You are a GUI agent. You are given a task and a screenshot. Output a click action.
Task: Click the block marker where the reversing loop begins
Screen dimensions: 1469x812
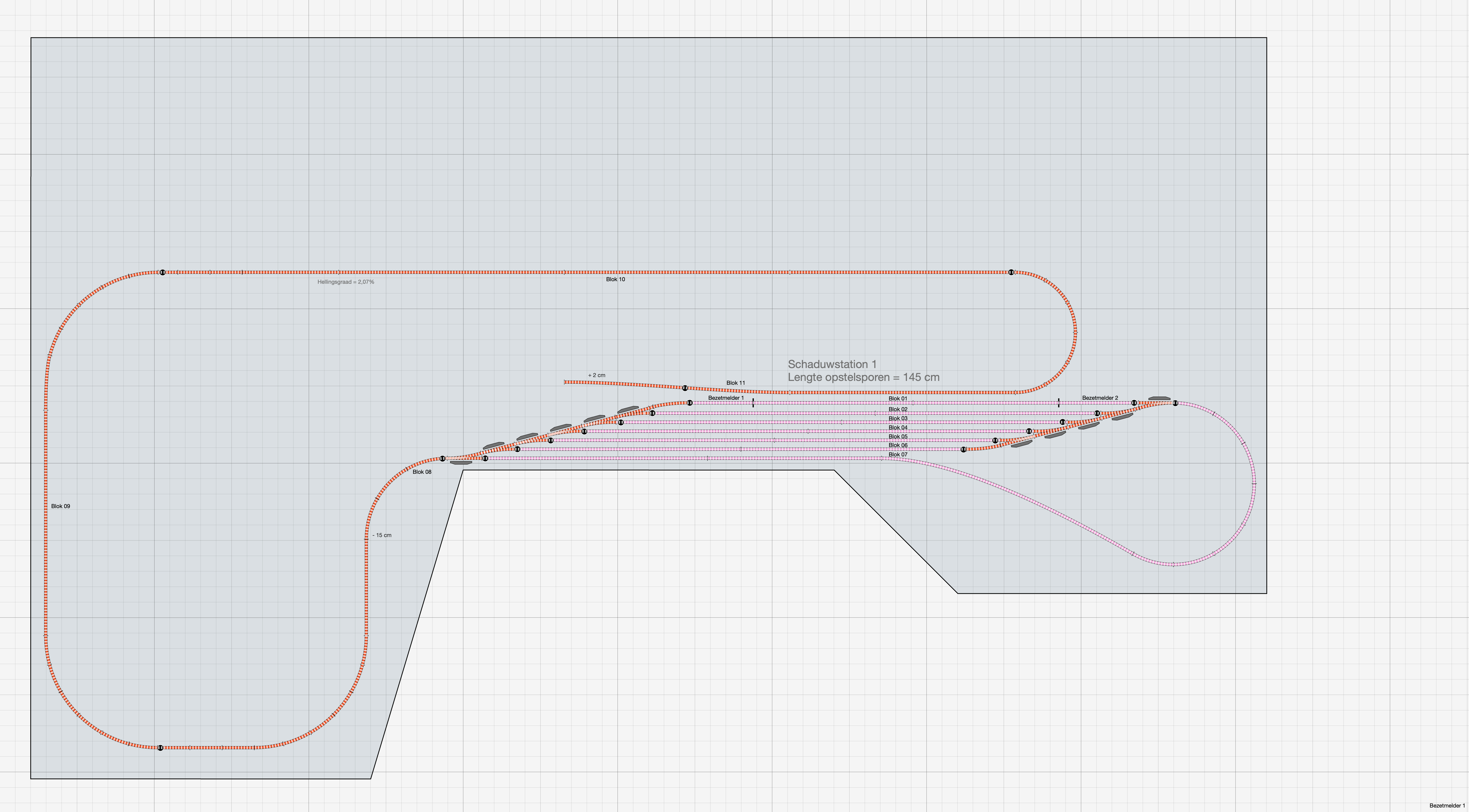1175,403
